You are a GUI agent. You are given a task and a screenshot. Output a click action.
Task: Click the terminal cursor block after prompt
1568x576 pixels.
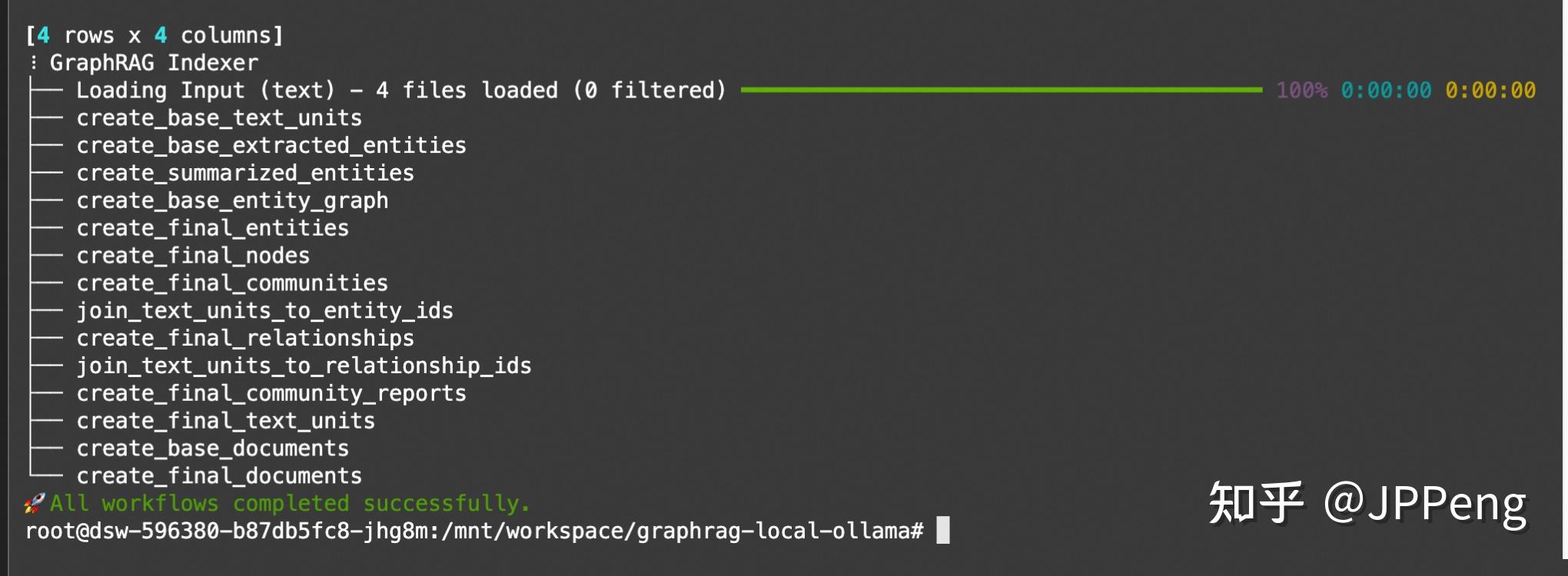click(943, 531)
